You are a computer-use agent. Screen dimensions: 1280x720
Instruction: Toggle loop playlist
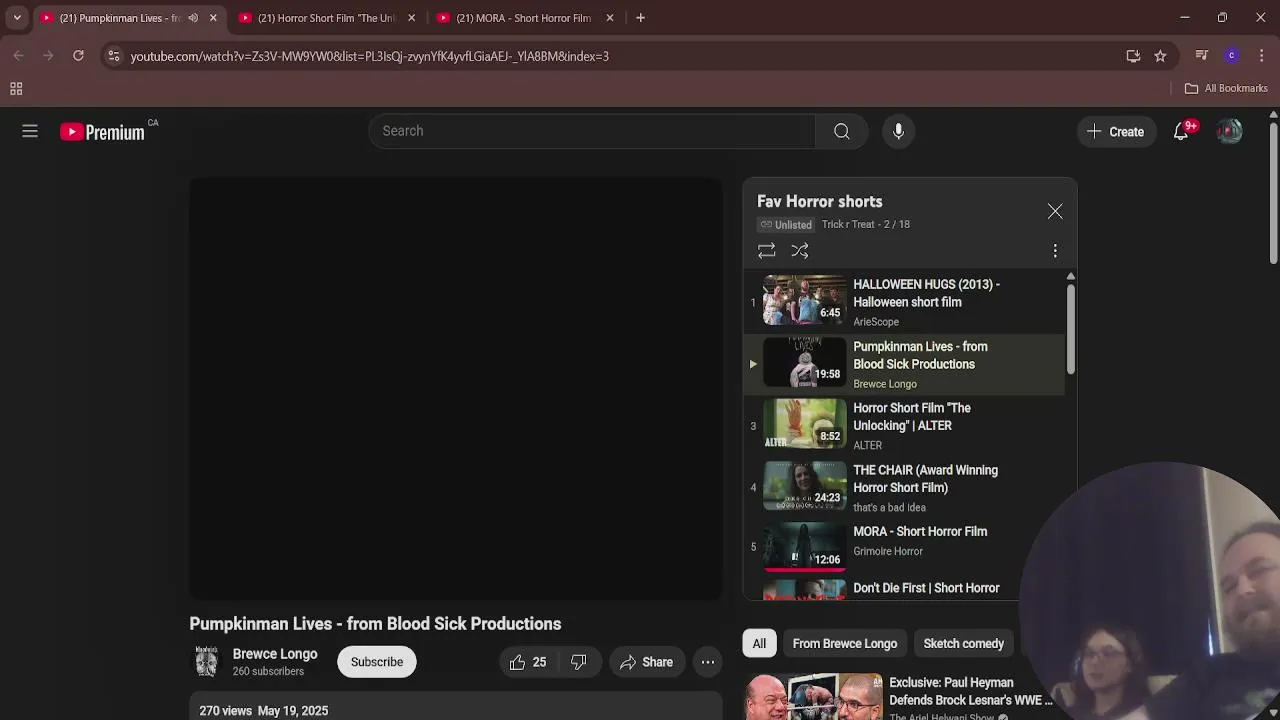[x=766, y=251]
